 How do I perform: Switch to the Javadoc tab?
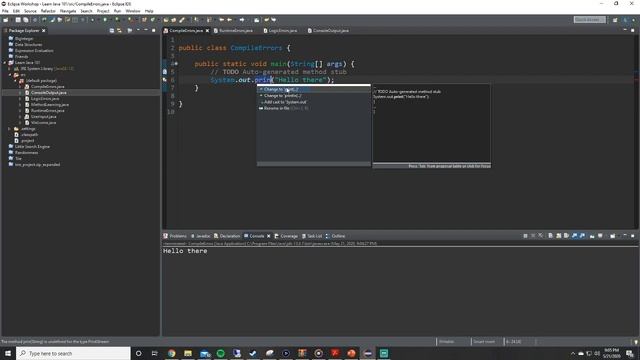(200, 236)
